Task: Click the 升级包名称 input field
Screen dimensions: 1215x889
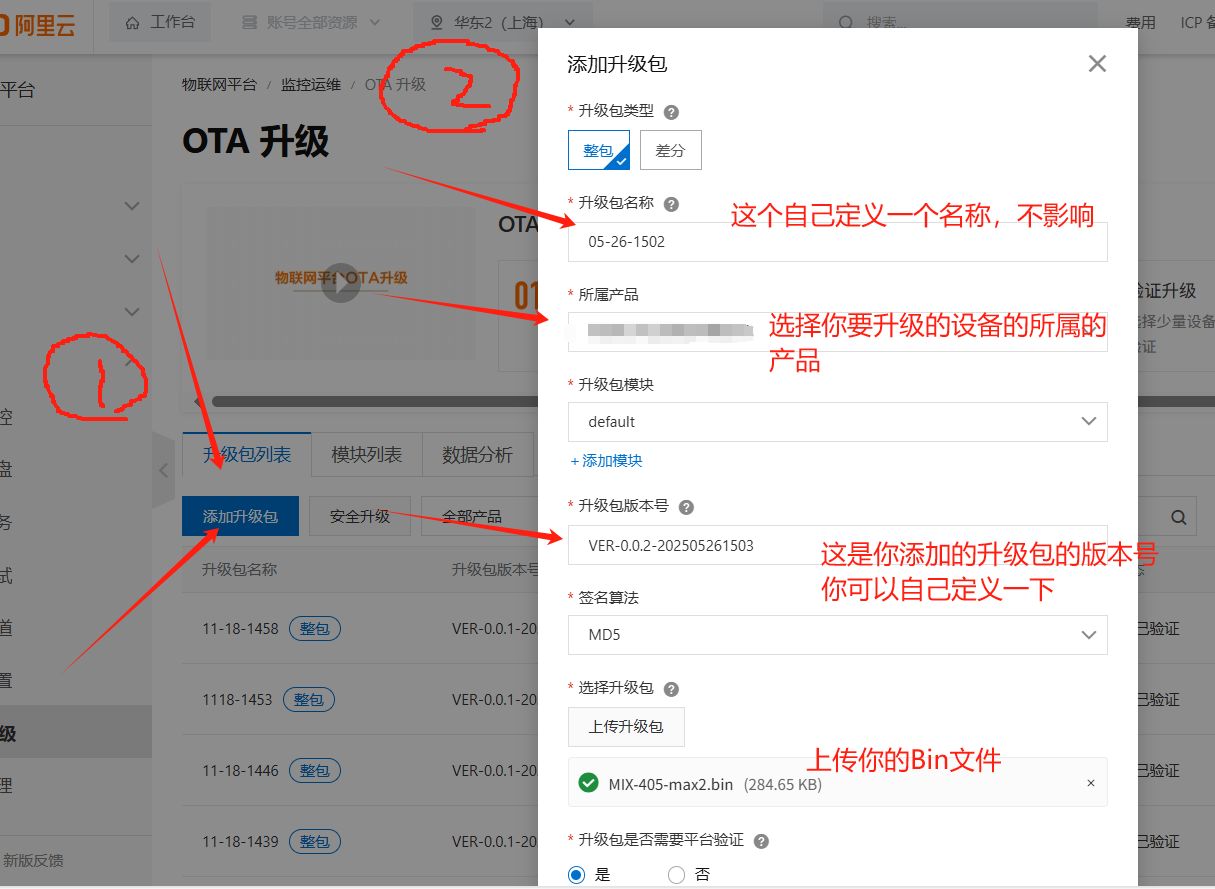Action: click(x=838, y=241)
